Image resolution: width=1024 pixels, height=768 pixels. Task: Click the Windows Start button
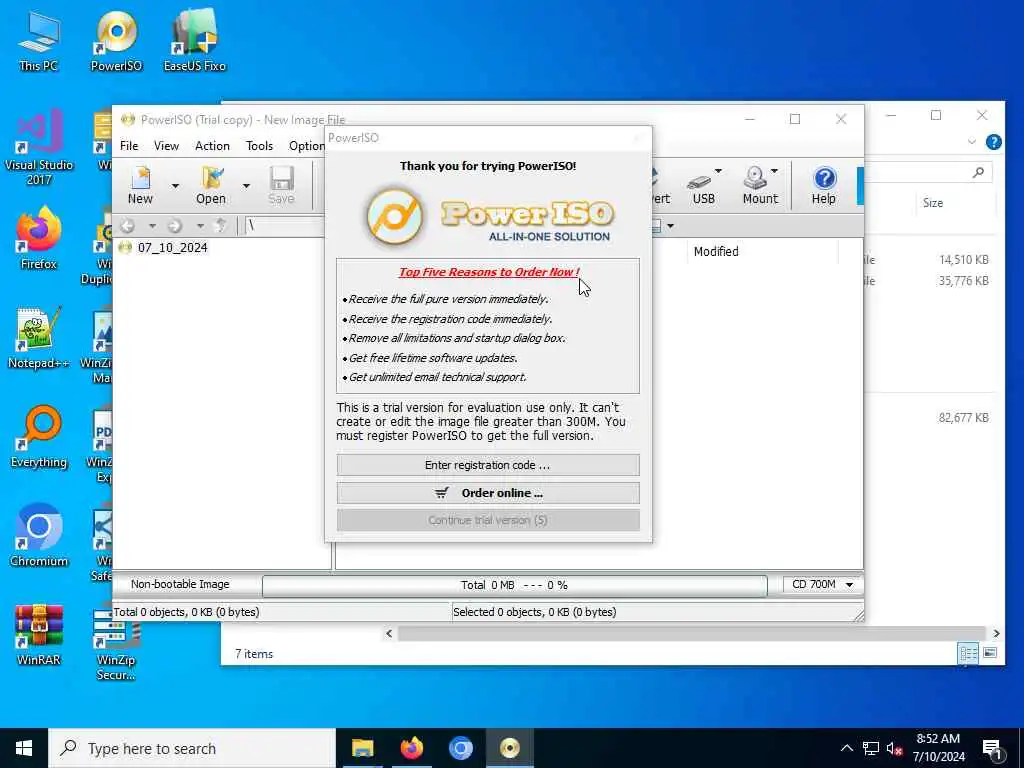[x=24, y=748]
